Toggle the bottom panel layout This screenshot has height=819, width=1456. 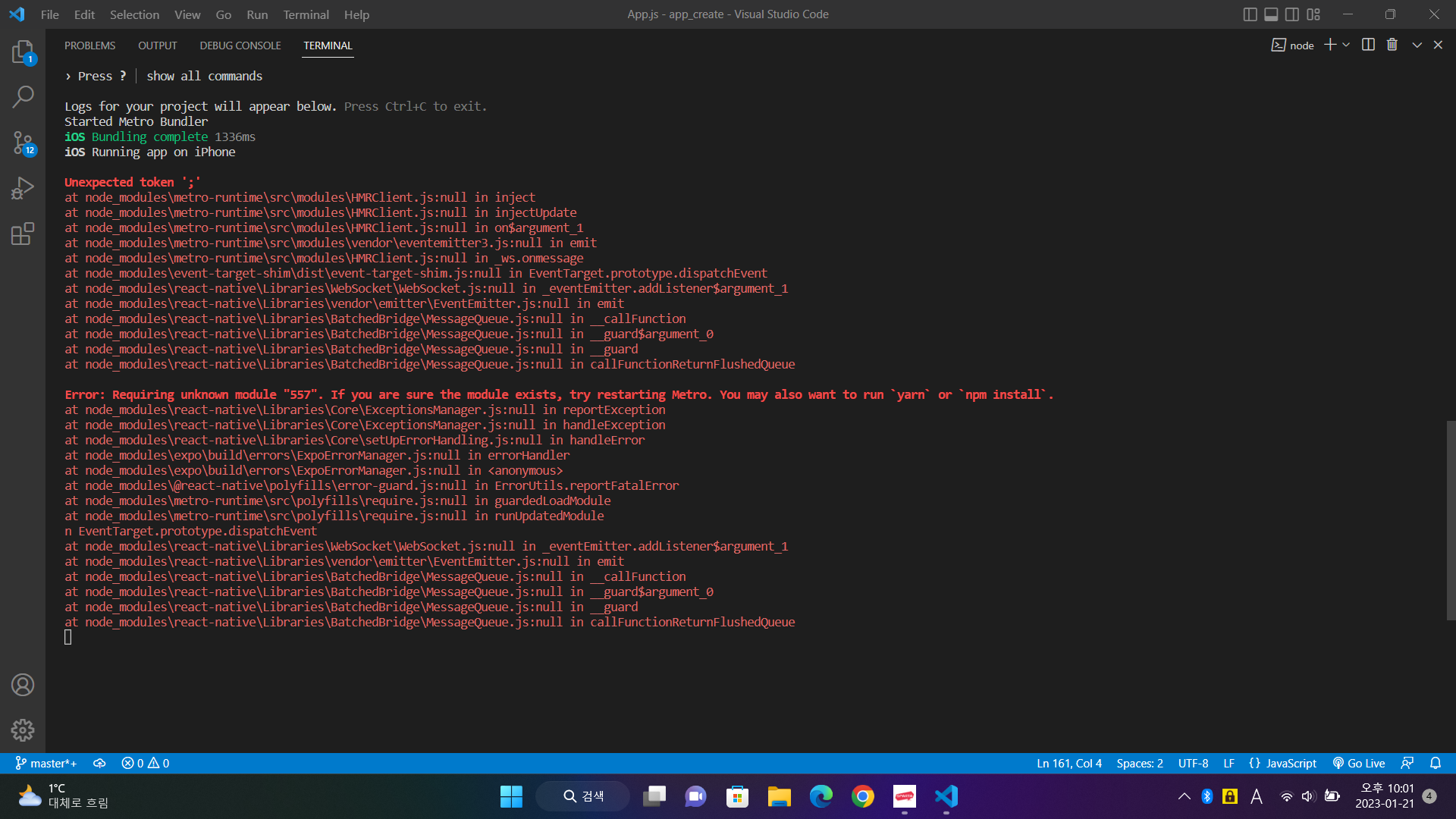[x=1272, y=14]
